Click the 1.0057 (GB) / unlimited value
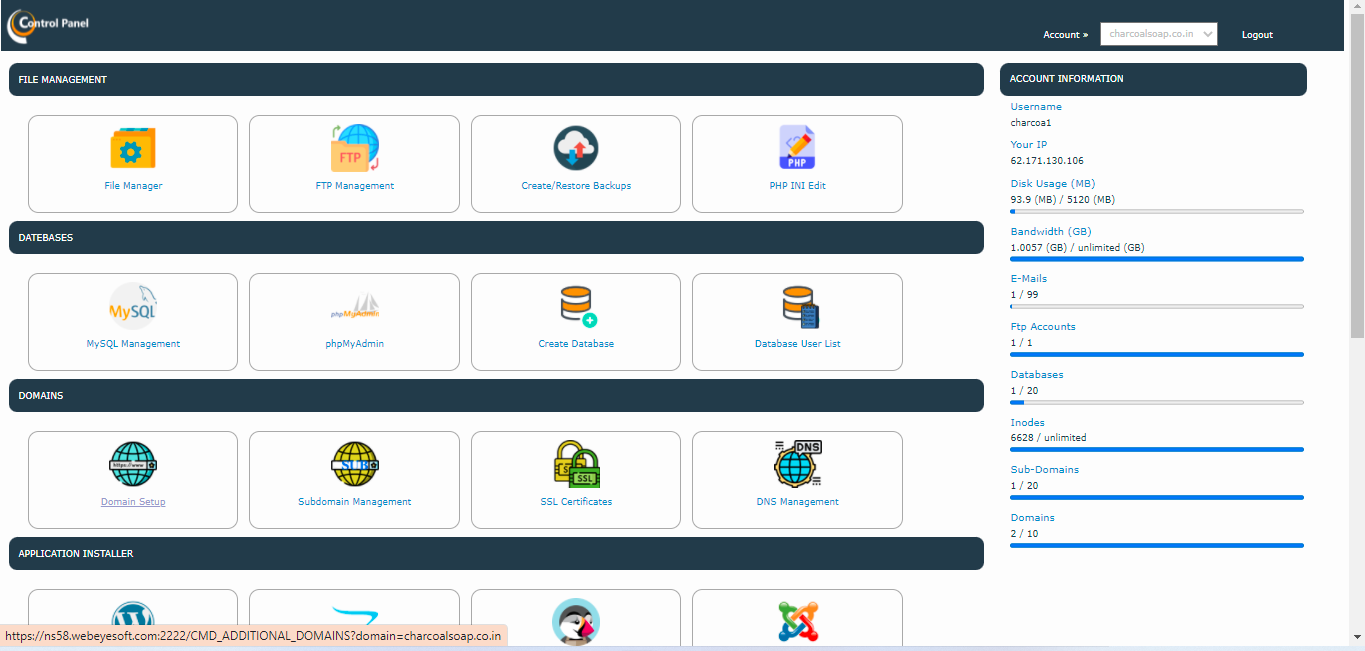1365x651 pixels. 1078,247
